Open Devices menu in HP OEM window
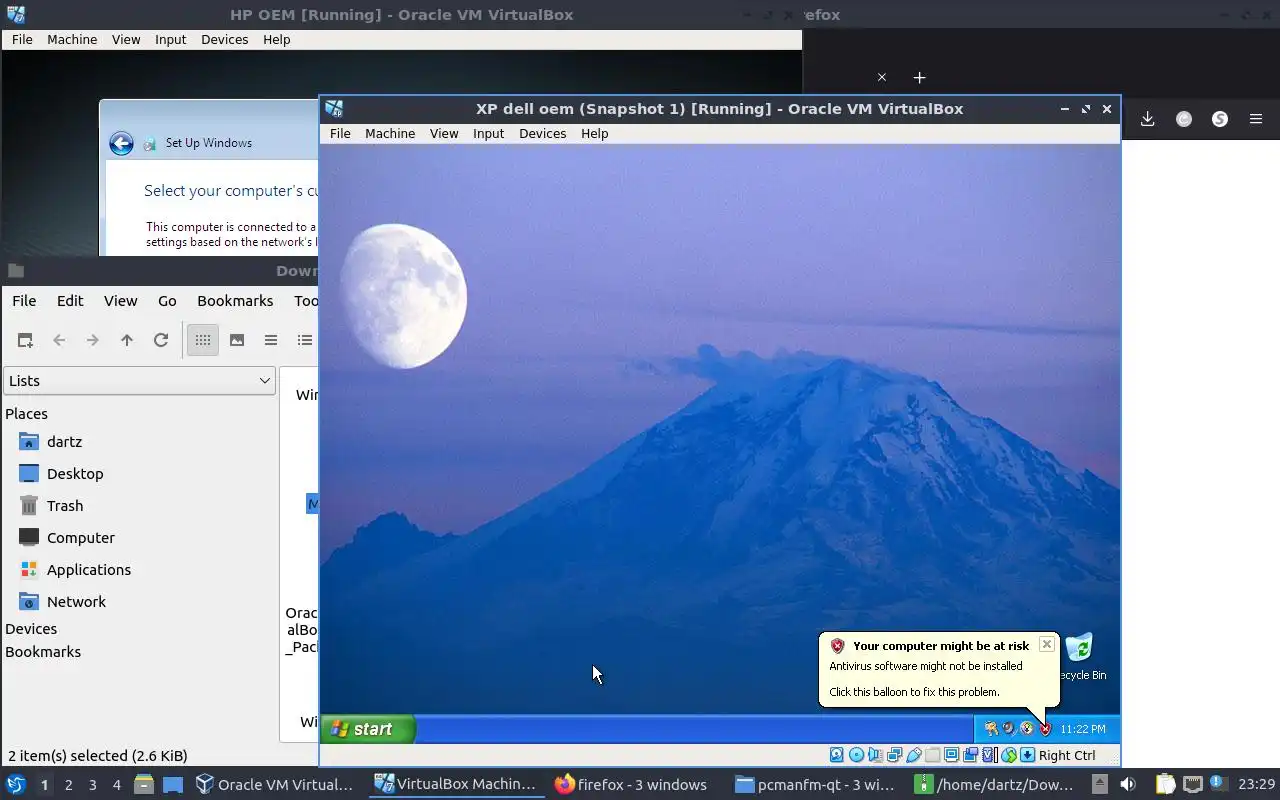Viewport: 1280px width, 800px height. [x=224, y=39]
